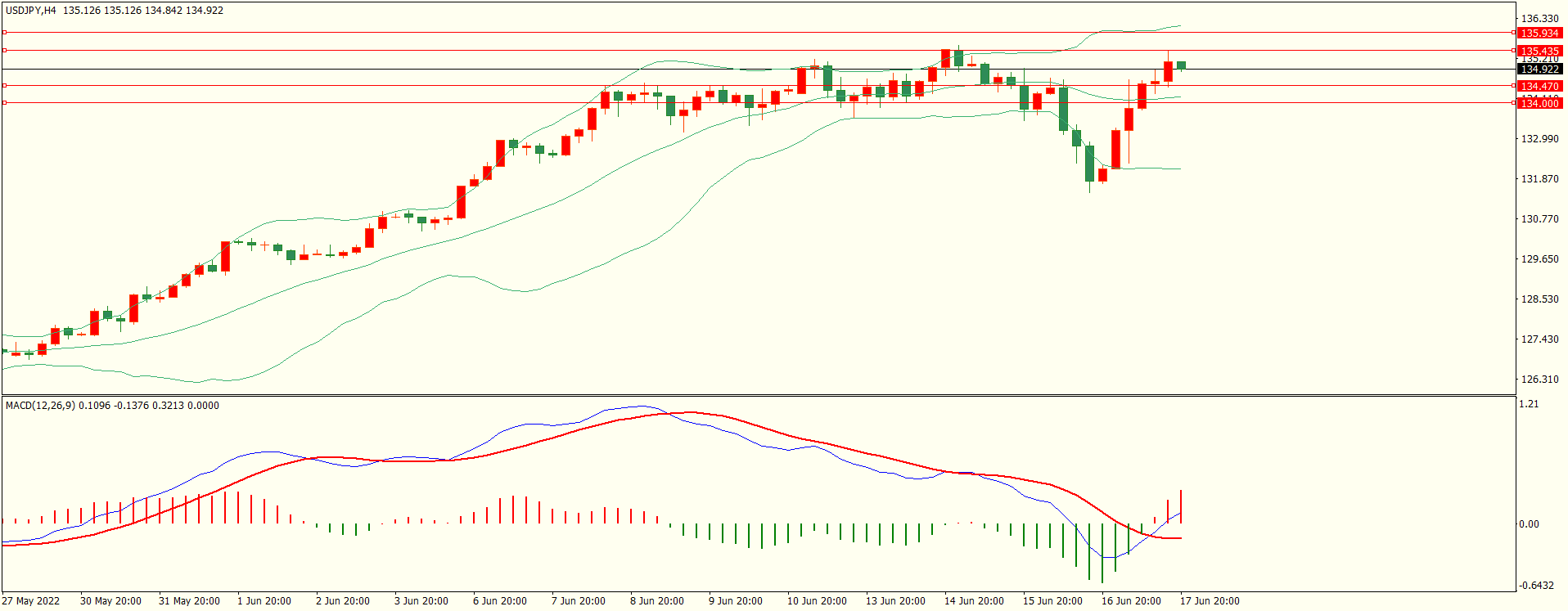Click the MACD scale value -0.6432
Screen dimensions: 1568x611
1536,586
